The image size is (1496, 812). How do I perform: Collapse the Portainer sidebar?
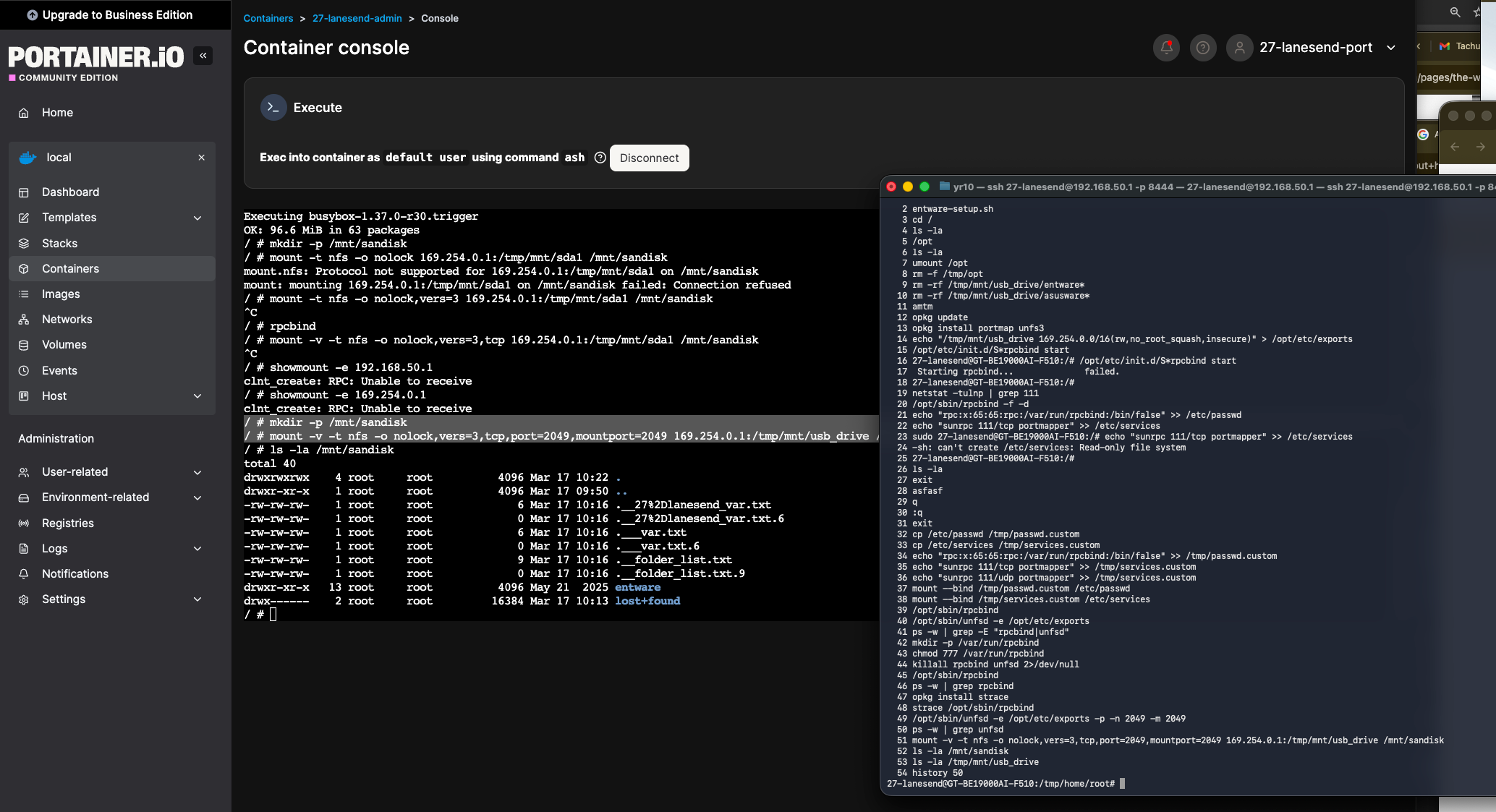pyautogui.click(x=203, y=56)
